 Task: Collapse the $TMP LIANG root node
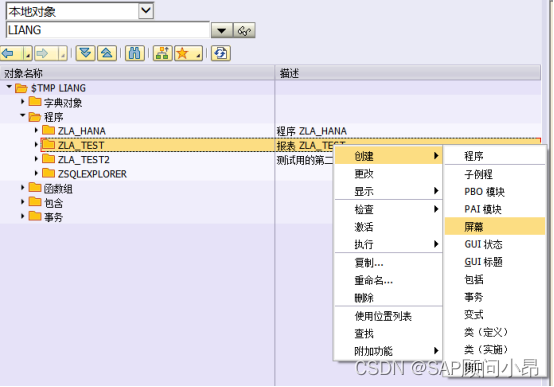[9, 87]
